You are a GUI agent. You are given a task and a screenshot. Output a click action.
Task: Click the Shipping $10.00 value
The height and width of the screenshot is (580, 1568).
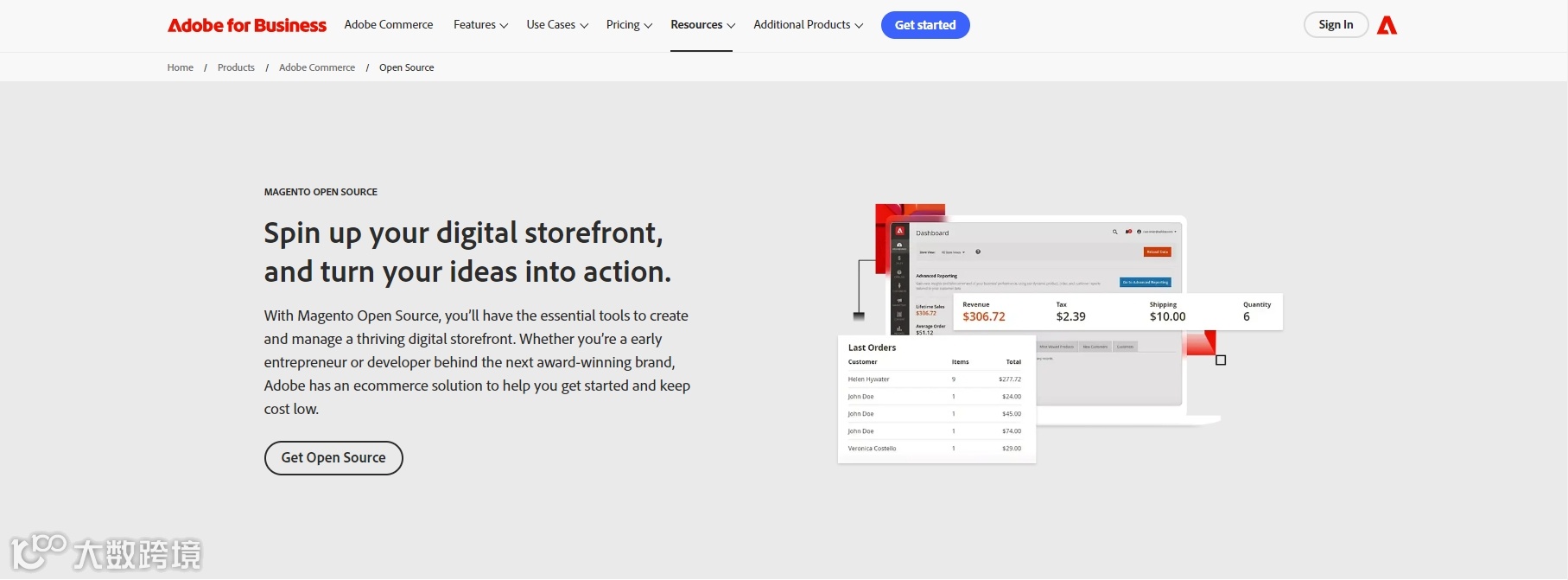click(1167, 316)
